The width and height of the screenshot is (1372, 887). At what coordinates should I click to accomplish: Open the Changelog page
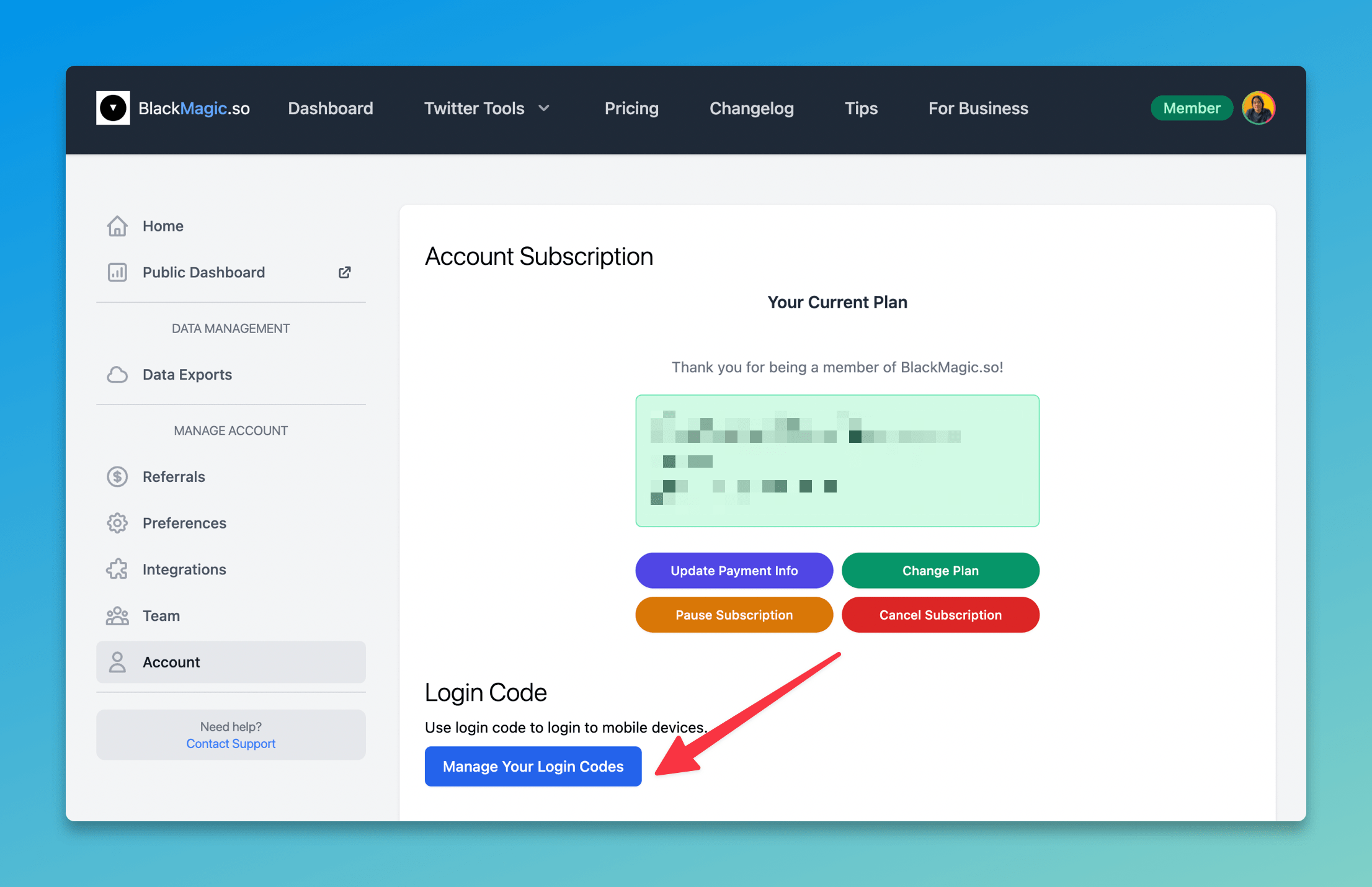pos(752,109)
